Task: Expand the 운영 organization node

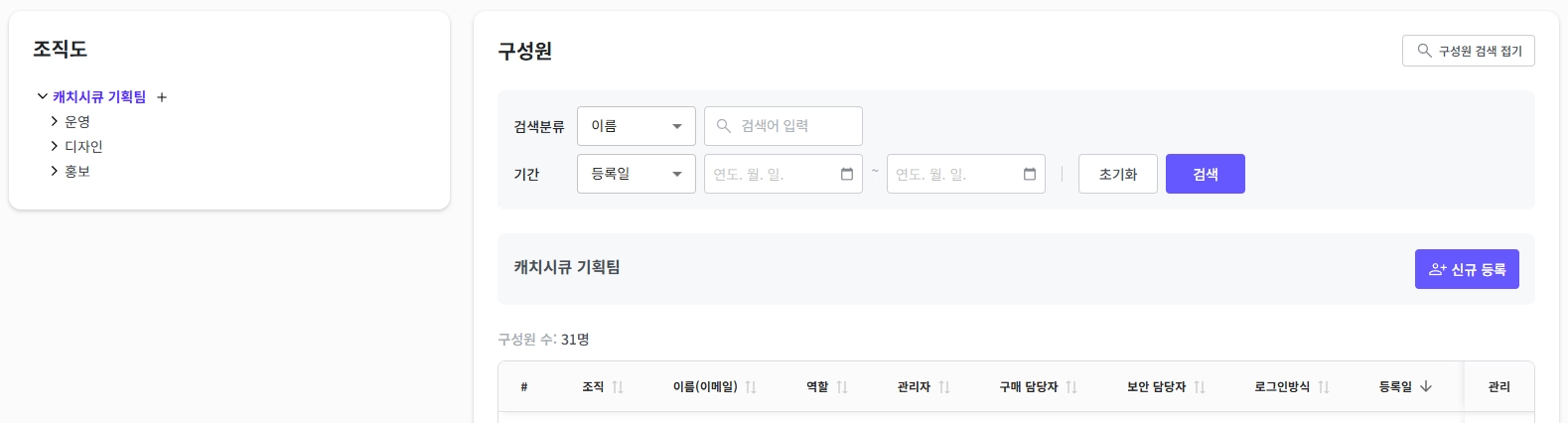Action: [x=55, y=121]
